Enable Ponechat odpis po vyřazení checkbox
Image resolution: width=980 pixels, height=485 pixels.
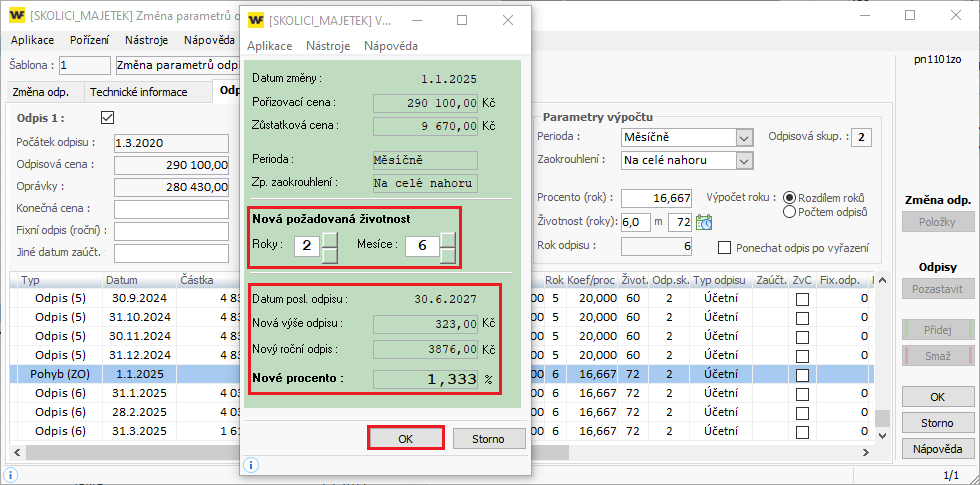click(x=725, y=247)
